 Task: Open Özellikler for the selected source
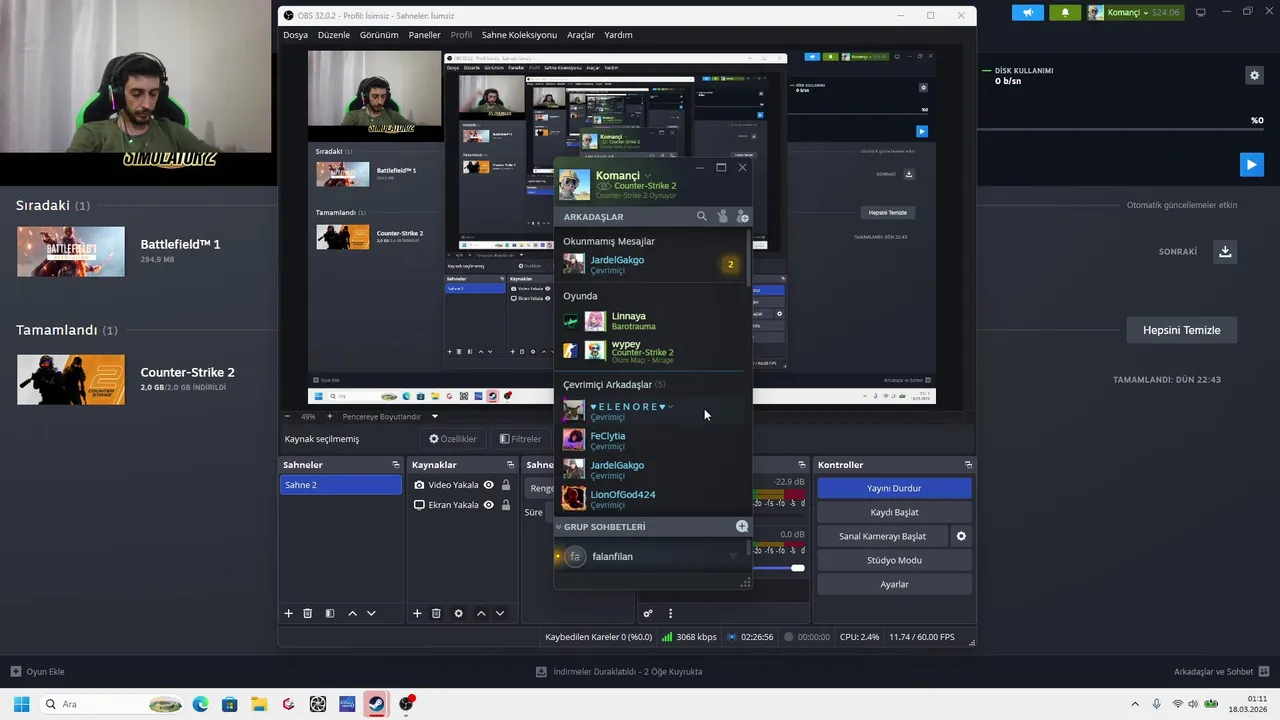(x=453, y=439)
